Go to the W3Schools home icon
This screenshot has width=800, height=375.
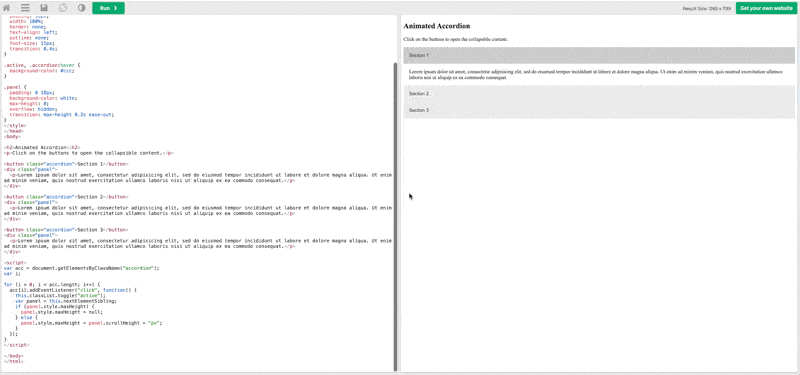(x=7, y=8)
